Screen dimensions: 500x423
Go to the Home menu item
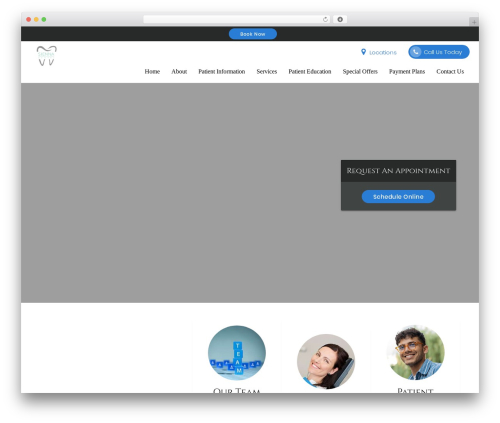(x=152, y=71)
